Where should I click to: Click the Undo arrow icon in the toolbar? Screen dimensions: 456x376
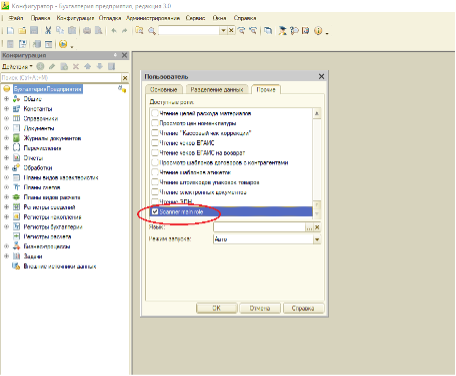click(x=114, y=31)
